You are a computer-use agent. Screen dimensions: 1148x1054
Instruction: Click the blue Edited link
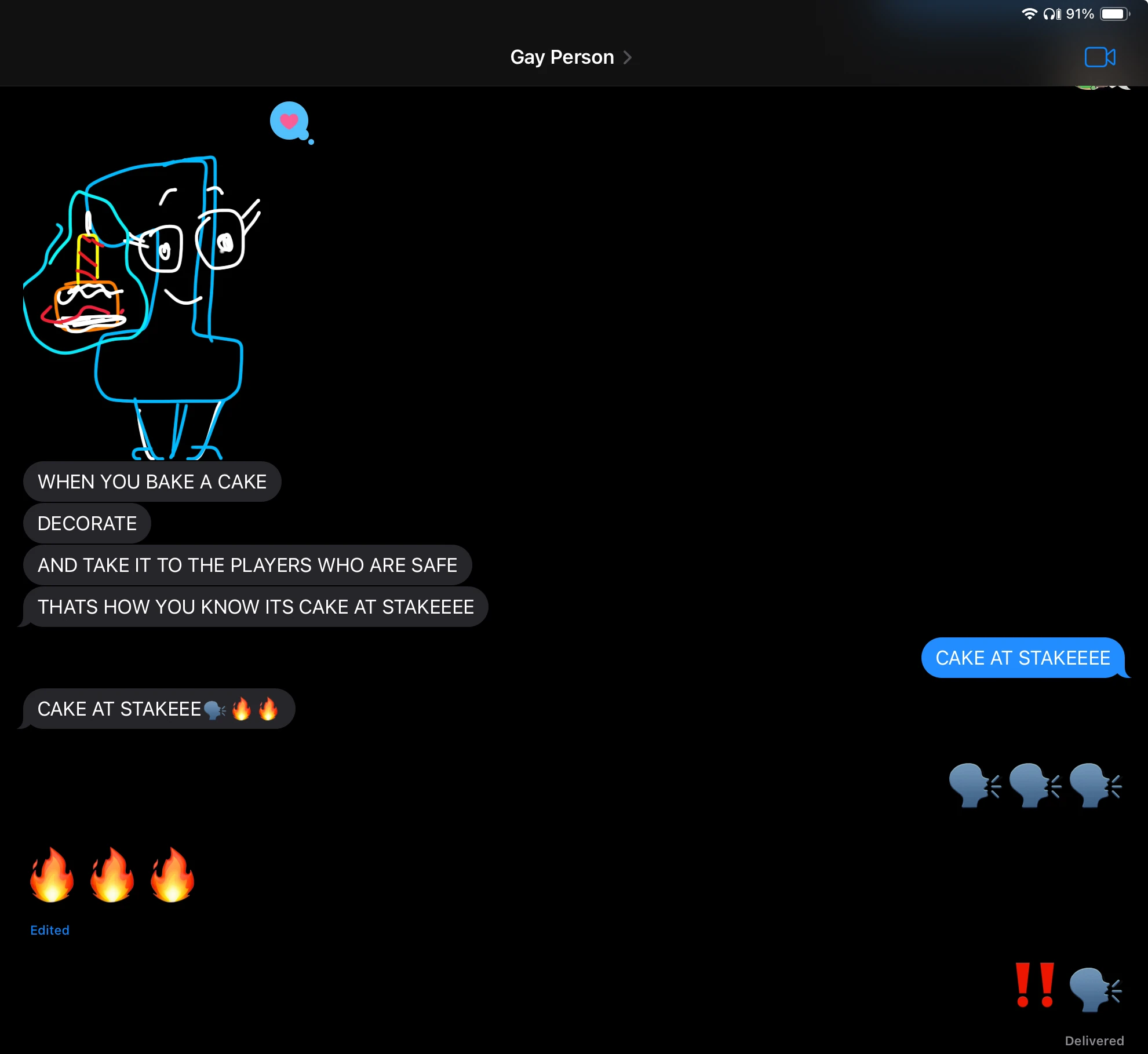click(50, 930)
